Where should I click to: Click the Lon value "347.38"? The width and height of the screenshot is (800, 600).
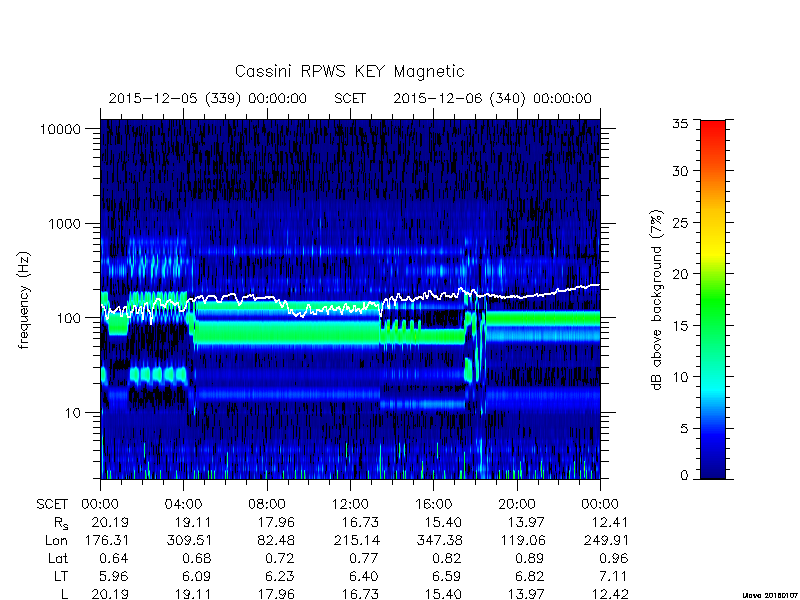[x=439, y=540]
